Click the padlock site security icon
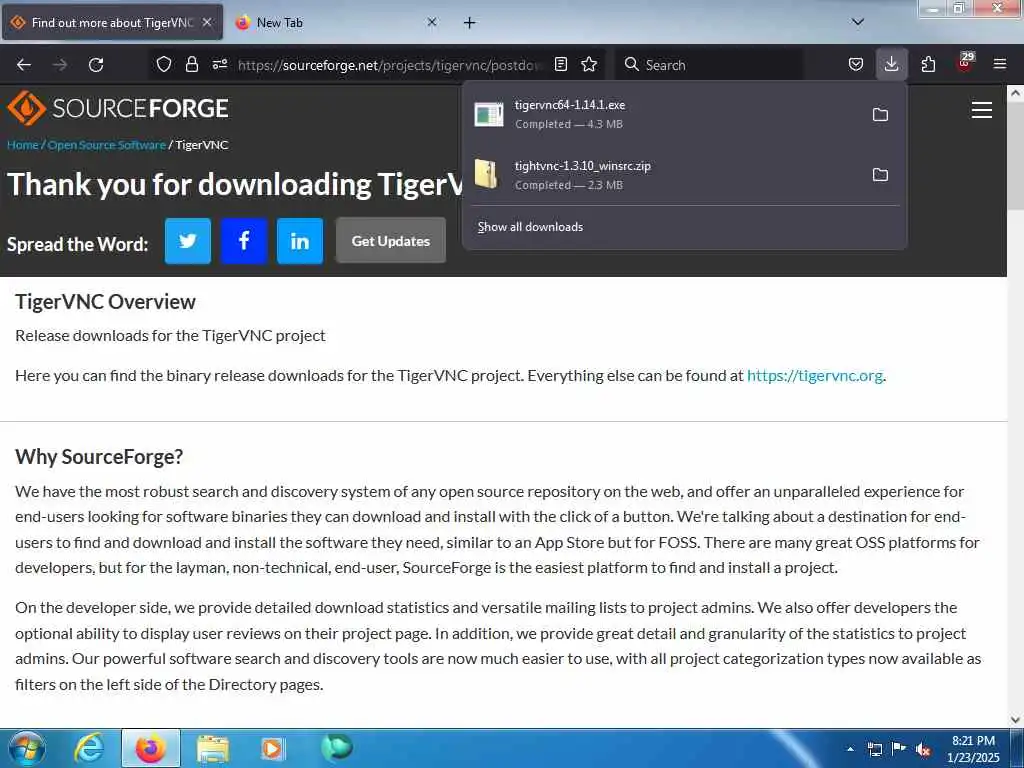 pos(191,64)
